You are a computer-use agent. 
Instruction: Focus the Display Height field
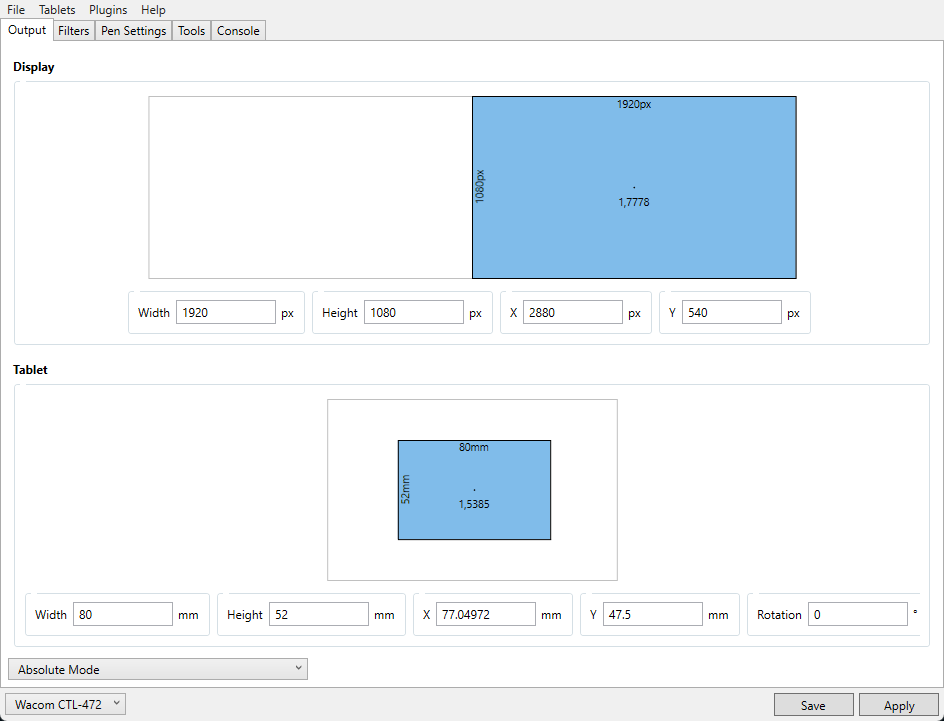tap(413, 313)
